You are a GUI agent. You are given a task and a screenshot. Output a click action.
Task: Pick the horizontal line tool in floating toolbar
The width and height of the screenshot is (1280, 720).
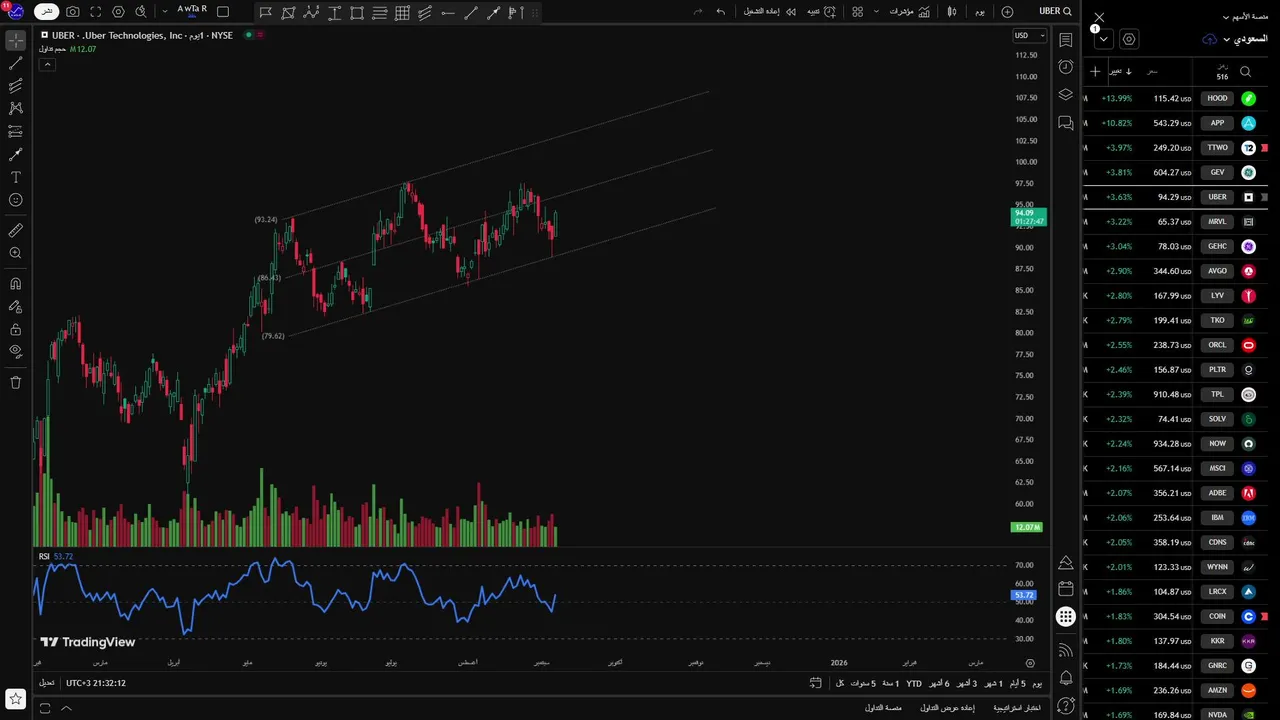coord(447,13)
